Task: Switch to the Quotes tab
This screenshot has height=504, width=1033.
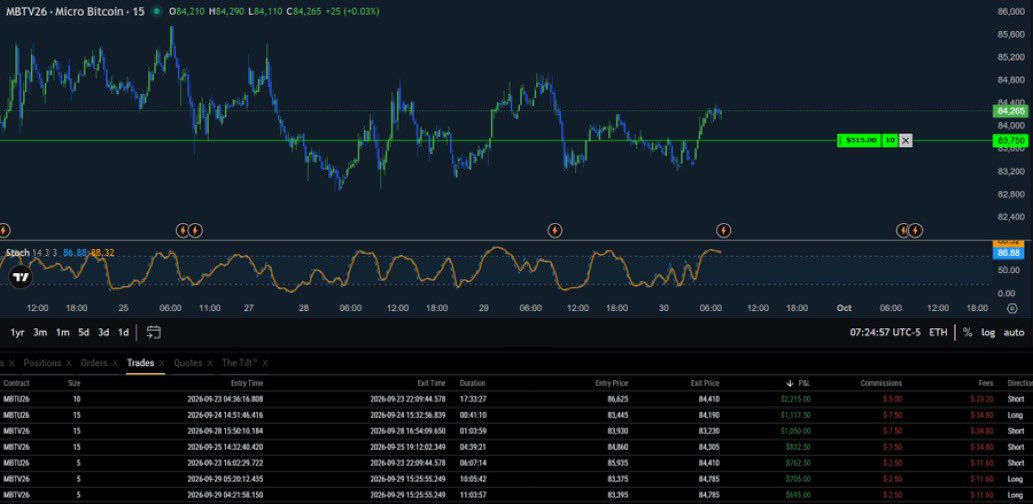Action: click(188, 363)
